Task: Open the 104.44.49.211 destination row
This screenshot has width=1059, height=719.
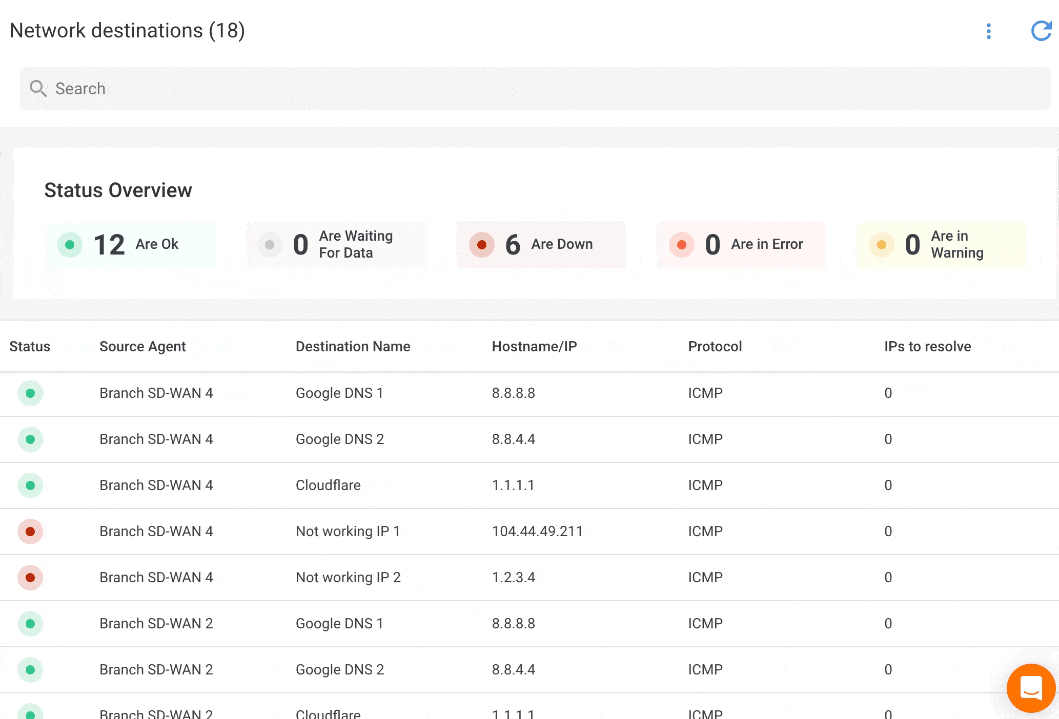Action: coord(537,532)
